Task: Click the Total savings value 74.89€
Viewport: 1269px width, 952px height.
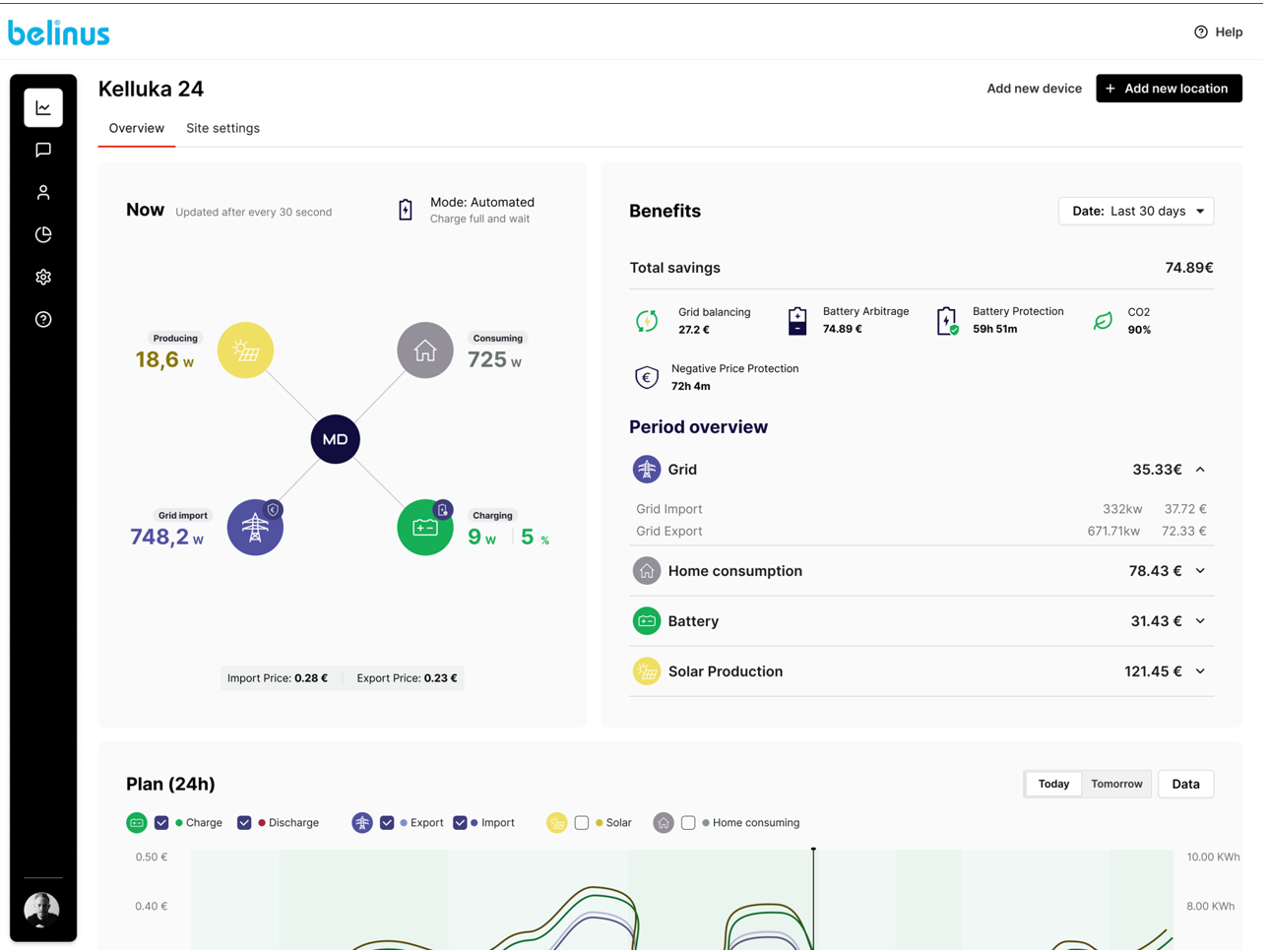Action: coord(1188,268)
